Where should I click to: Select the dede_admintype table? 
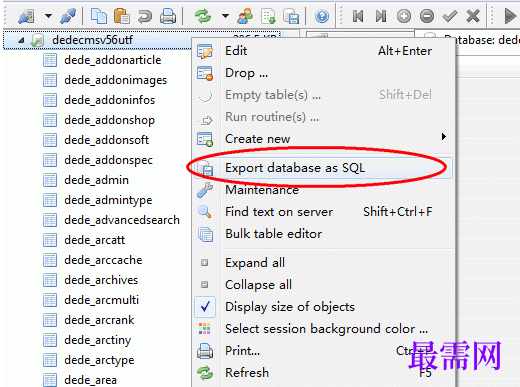[108, 200]
